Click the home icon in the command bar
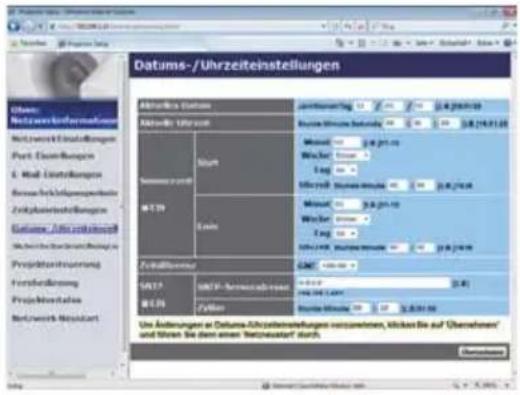This screenshot has height=395, width=520. [340, 43]
